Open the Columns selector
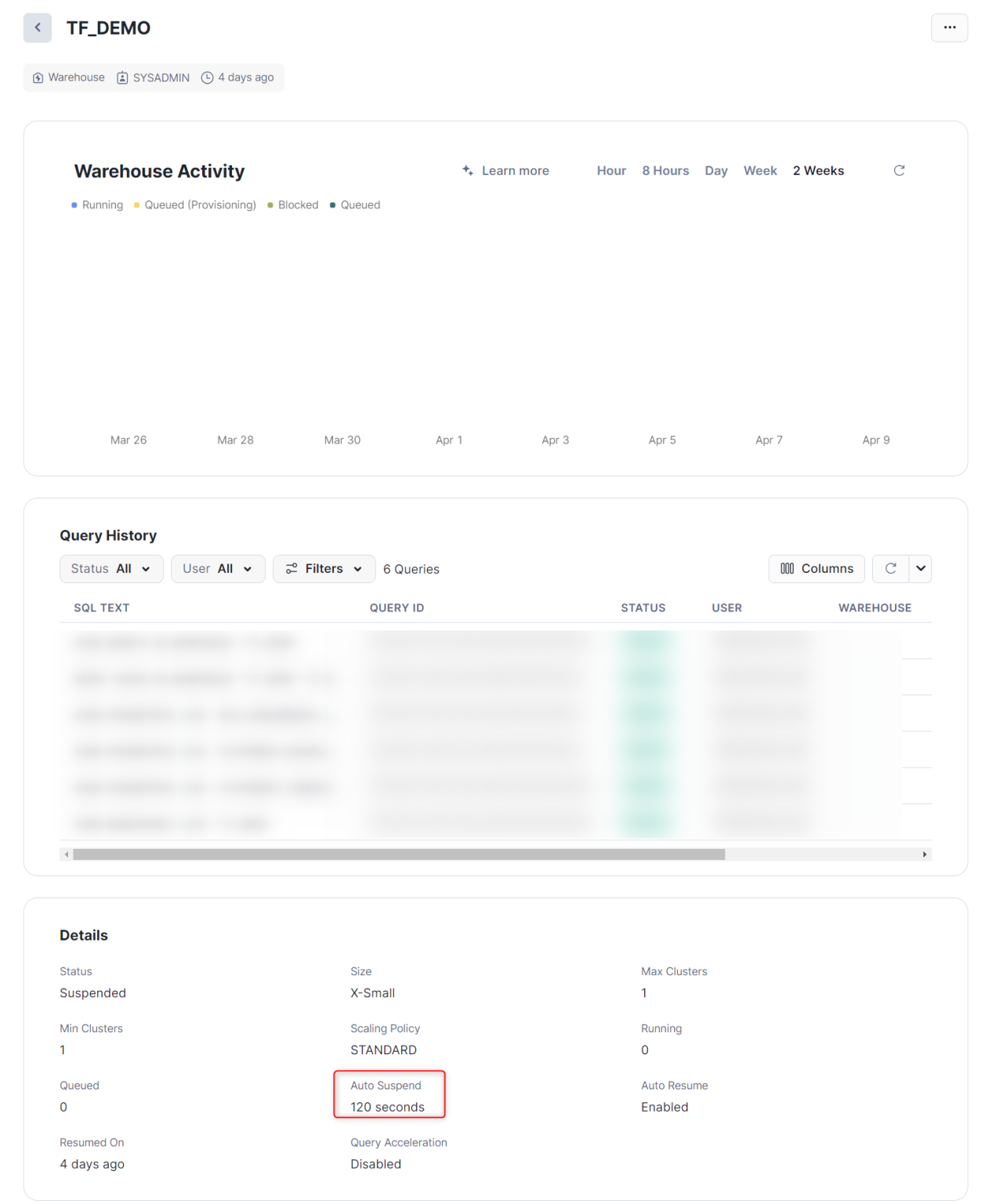Viewport: 985px width, 1204px height. (x=816, y=568)
